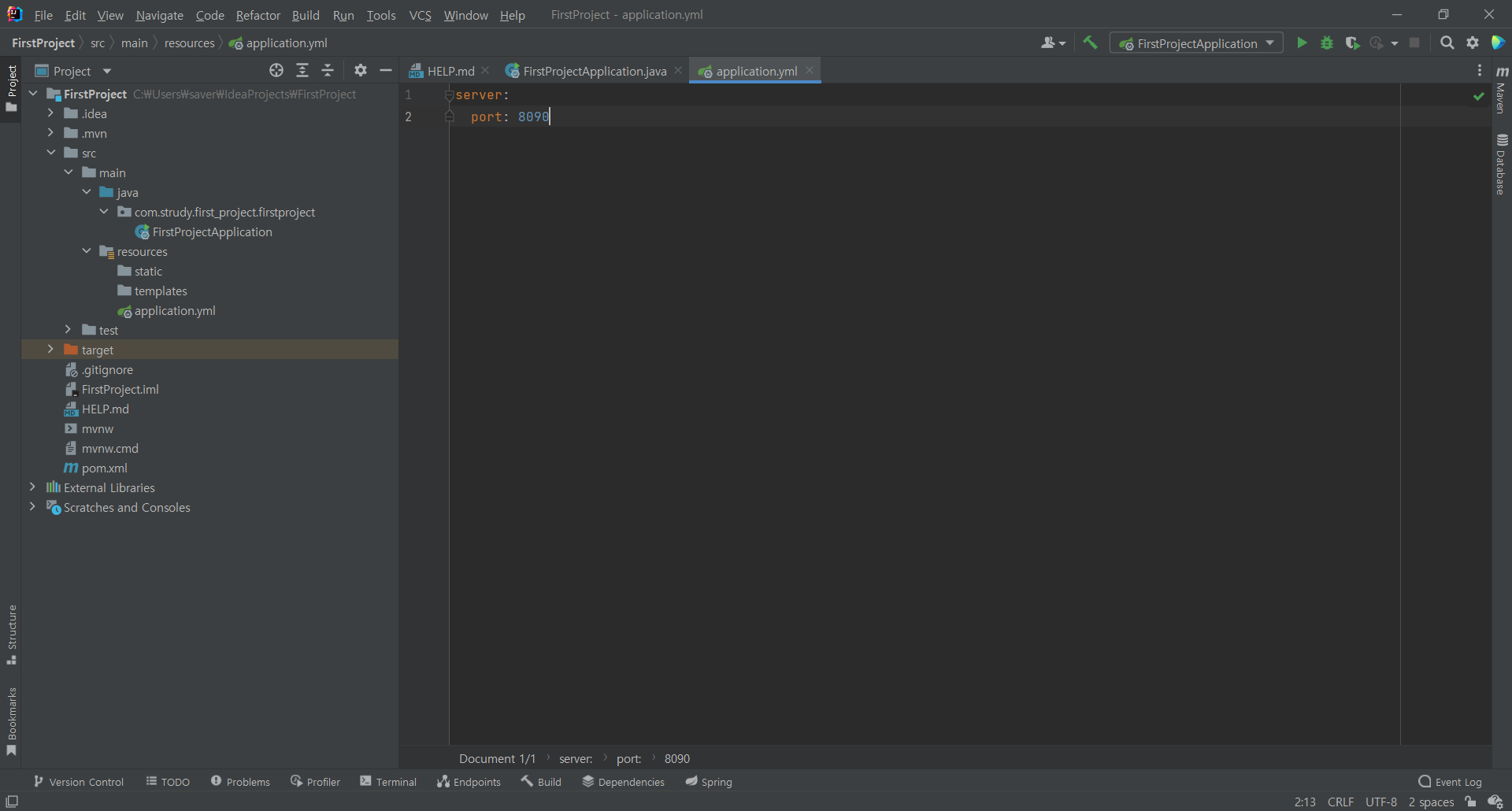Select opened file target icon in Project panel
The height and width of the screenshot is (811, 1512).
click(276, 71)
